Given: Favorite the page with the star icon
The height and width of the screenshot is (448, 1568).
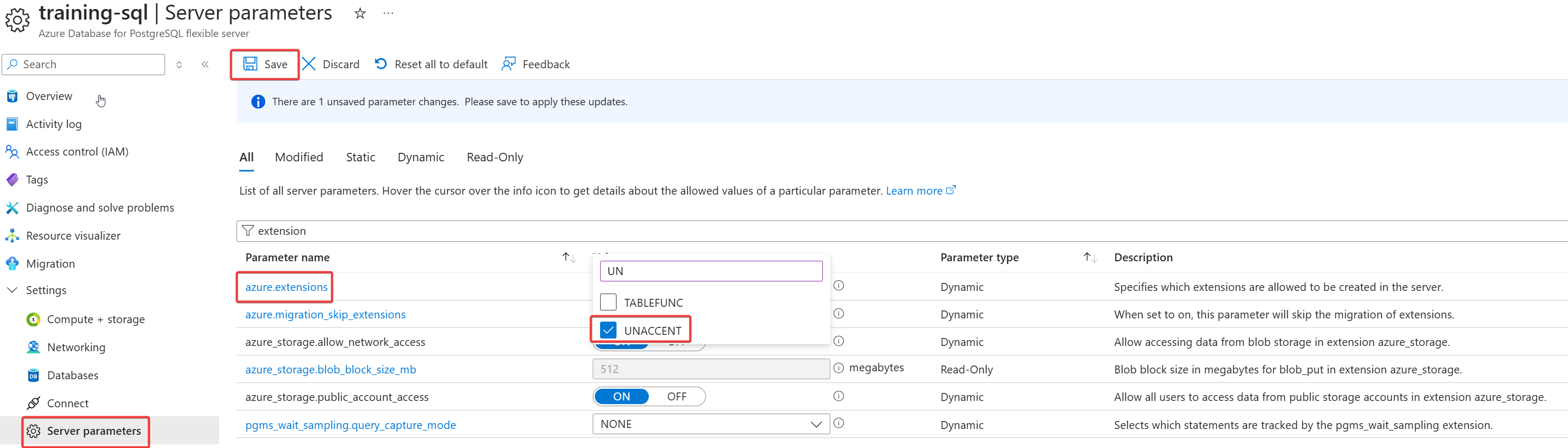Looking at the screenshot, I should click(x=360, y=13).
